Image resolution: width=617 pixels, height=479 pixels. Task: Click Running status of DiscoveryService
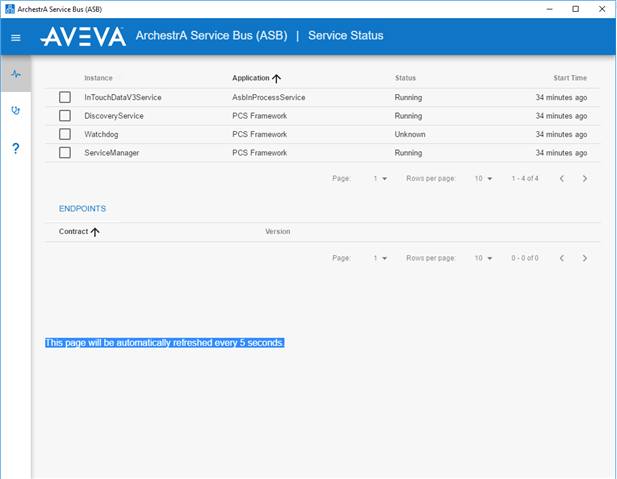coord(408,116)
